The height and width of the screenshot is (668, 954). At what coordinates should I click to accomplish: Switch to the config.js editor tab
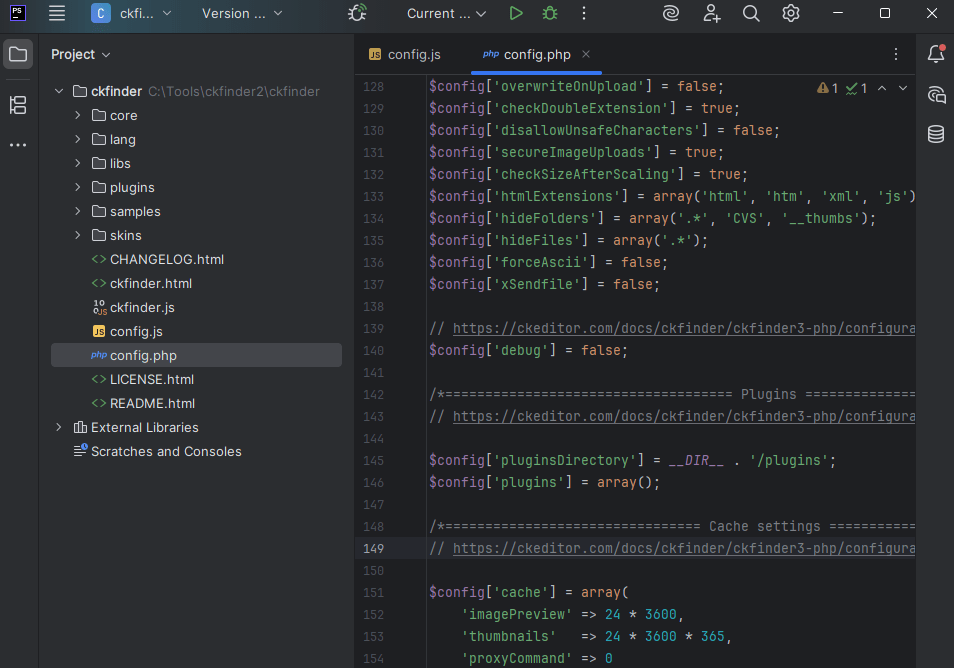click(x=405, y=55)
